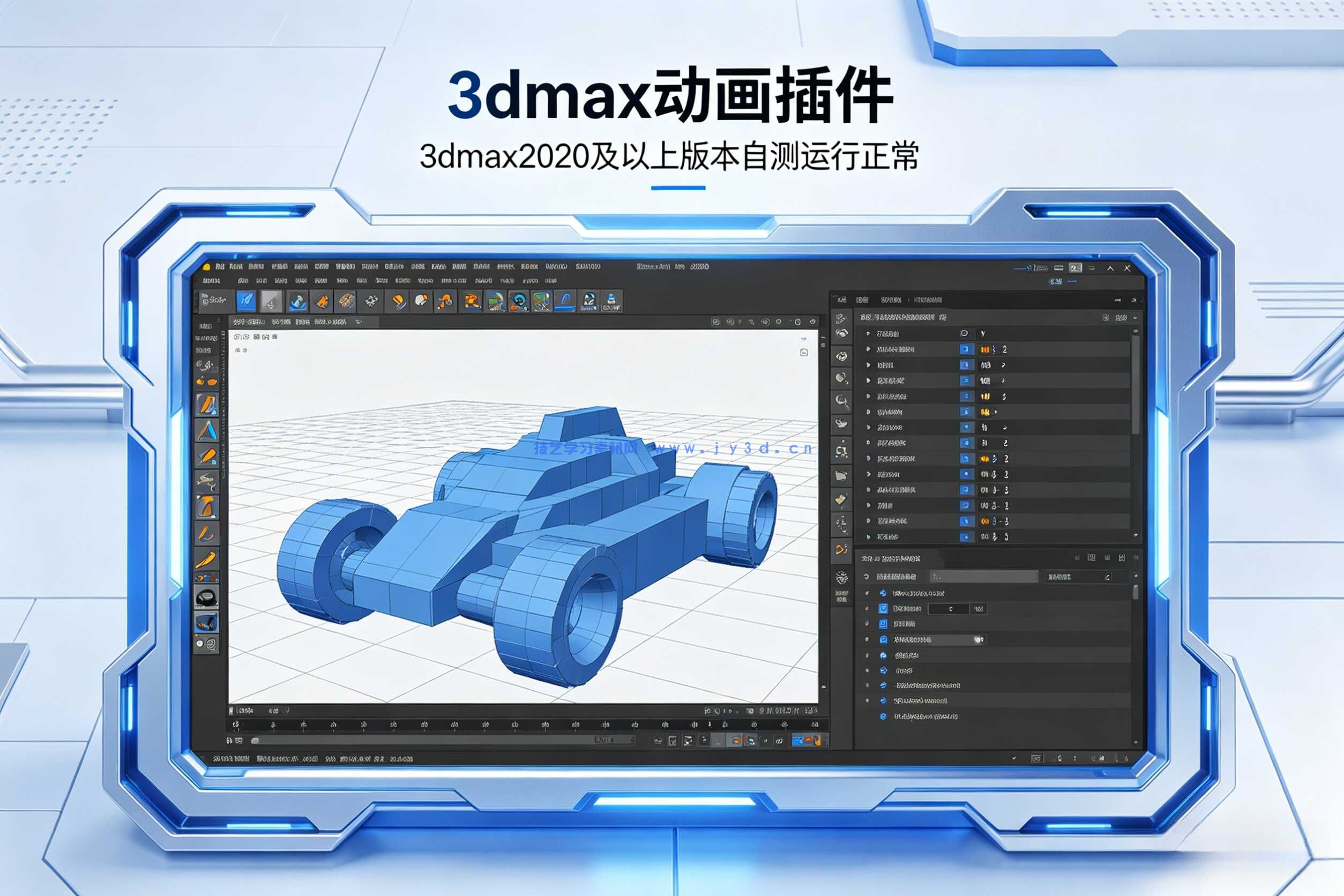Click the green and blue landscape icon in main toolbar
Image resolution: width=1344 pixels, height=896 pixels.
[x=496, y=301]
